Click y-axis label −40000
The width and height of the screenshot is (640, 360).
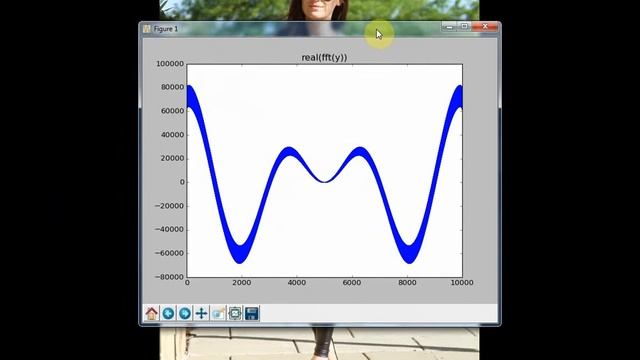coord(169,229)
